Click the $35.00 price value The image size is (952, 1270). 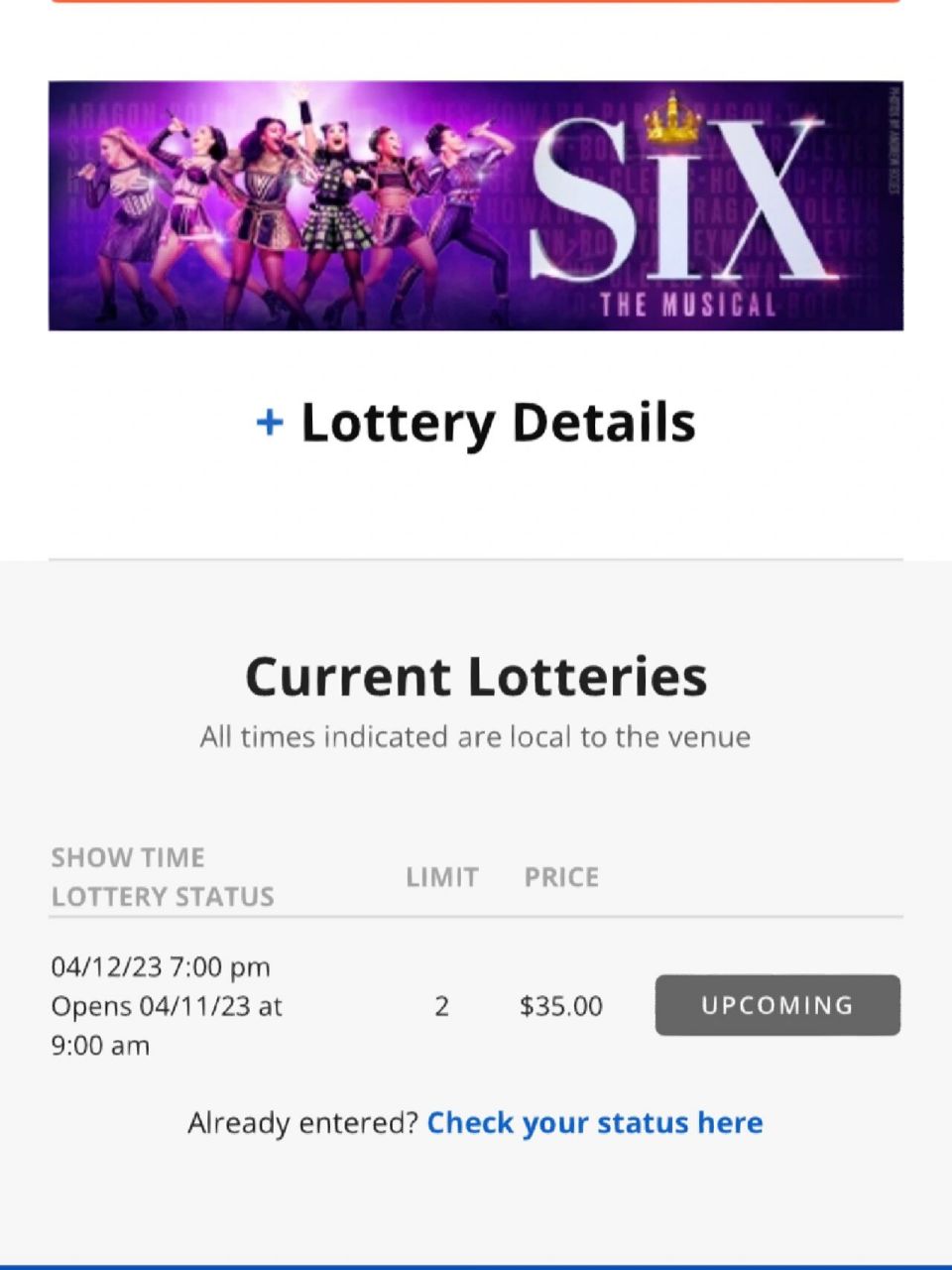(561, 1006)
